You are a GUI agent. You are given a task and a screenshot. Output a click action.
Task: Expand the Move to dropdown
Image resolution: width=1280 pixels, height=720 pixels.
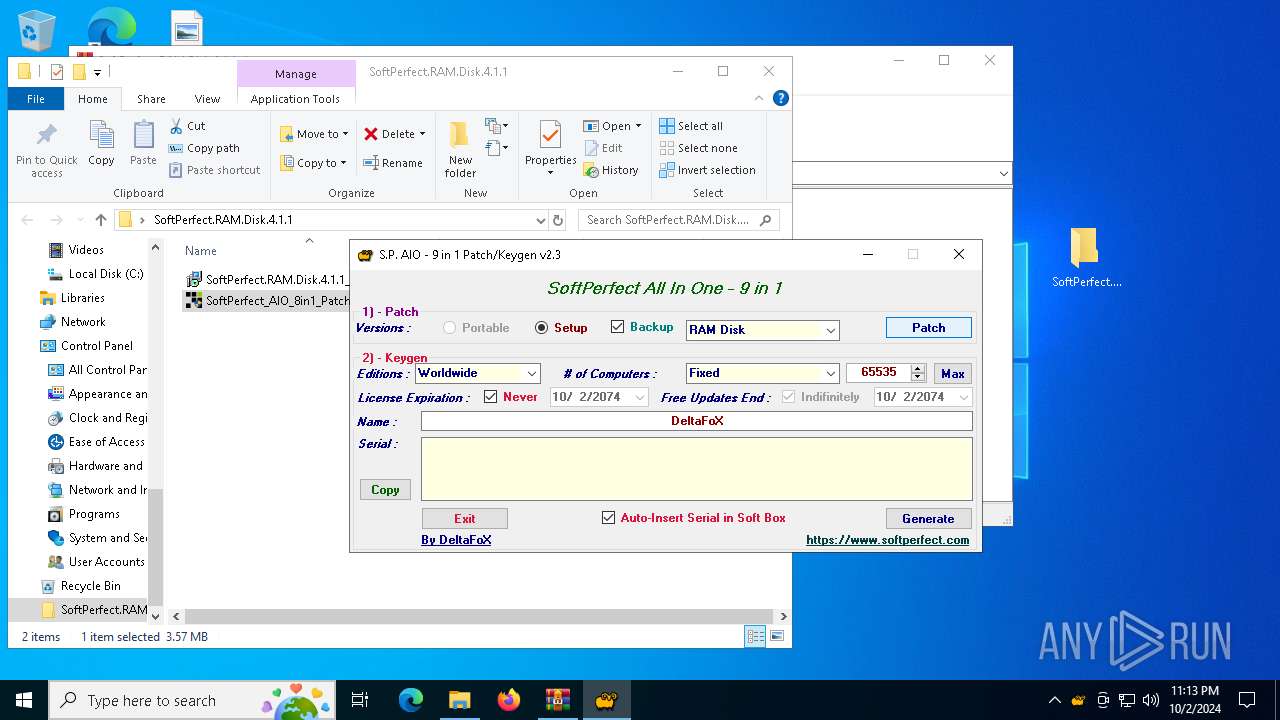click(346, 134)
